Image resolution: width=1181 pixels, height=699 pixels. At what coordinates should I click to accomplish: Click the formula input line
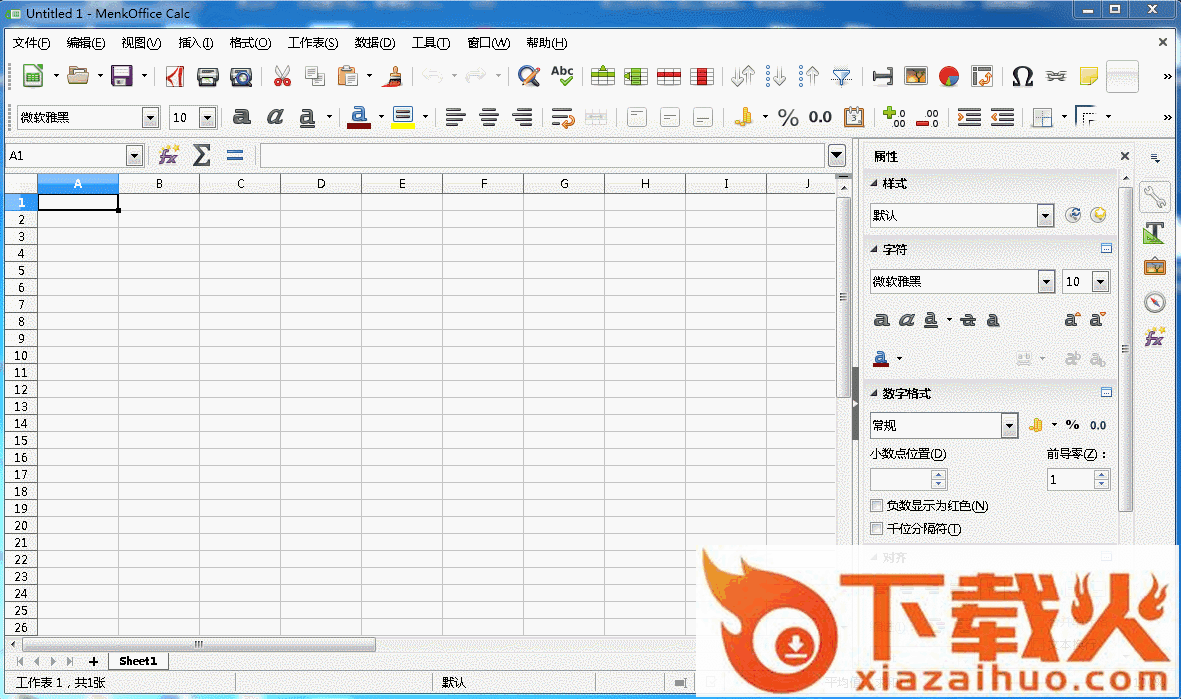pos(542,156)
